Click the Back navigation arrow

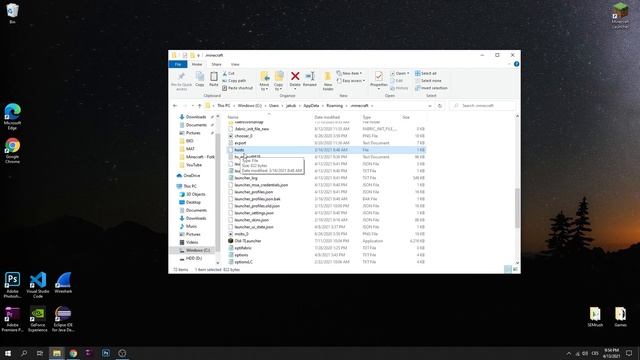175,106
